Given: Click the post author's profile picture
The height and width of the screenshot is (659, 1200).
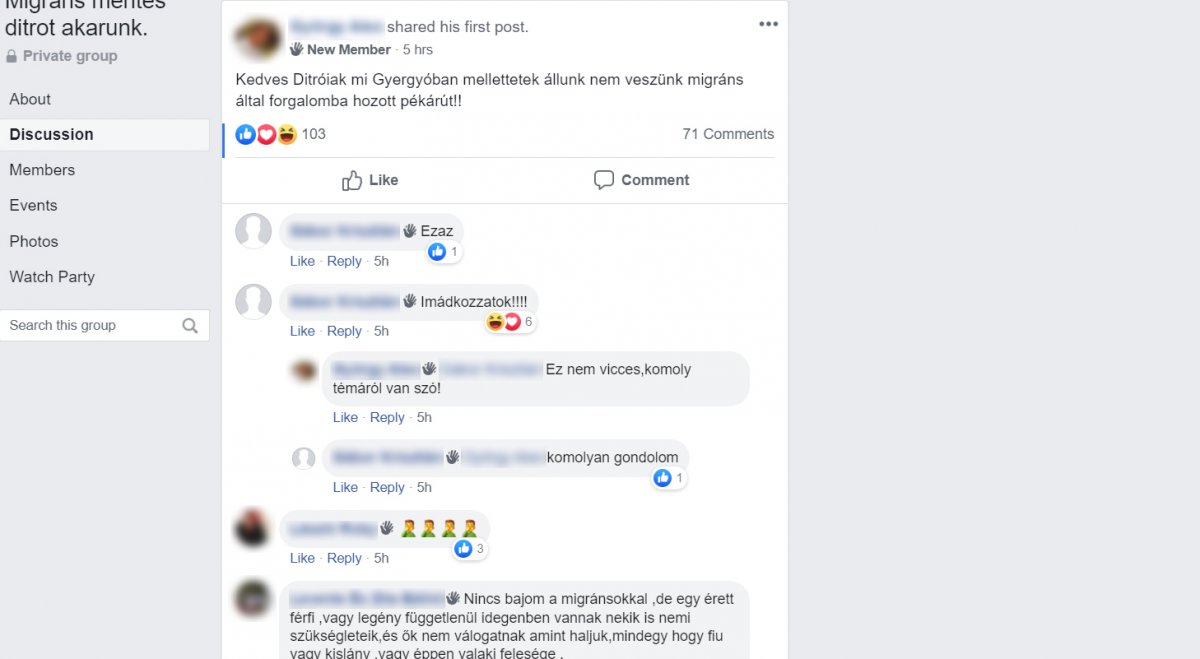Looking at the screenshot, I should [x=258, y=37].
